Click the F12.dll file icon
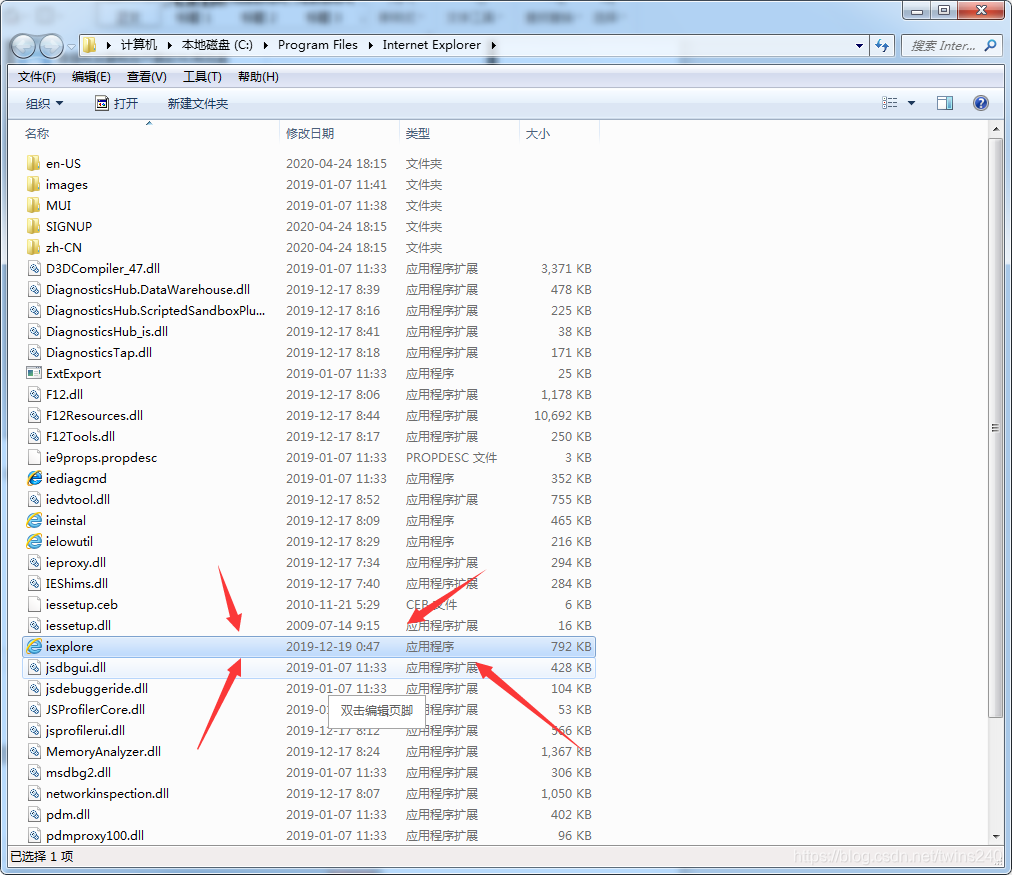The image size is (1012, 875). click(x=34, y=395)
